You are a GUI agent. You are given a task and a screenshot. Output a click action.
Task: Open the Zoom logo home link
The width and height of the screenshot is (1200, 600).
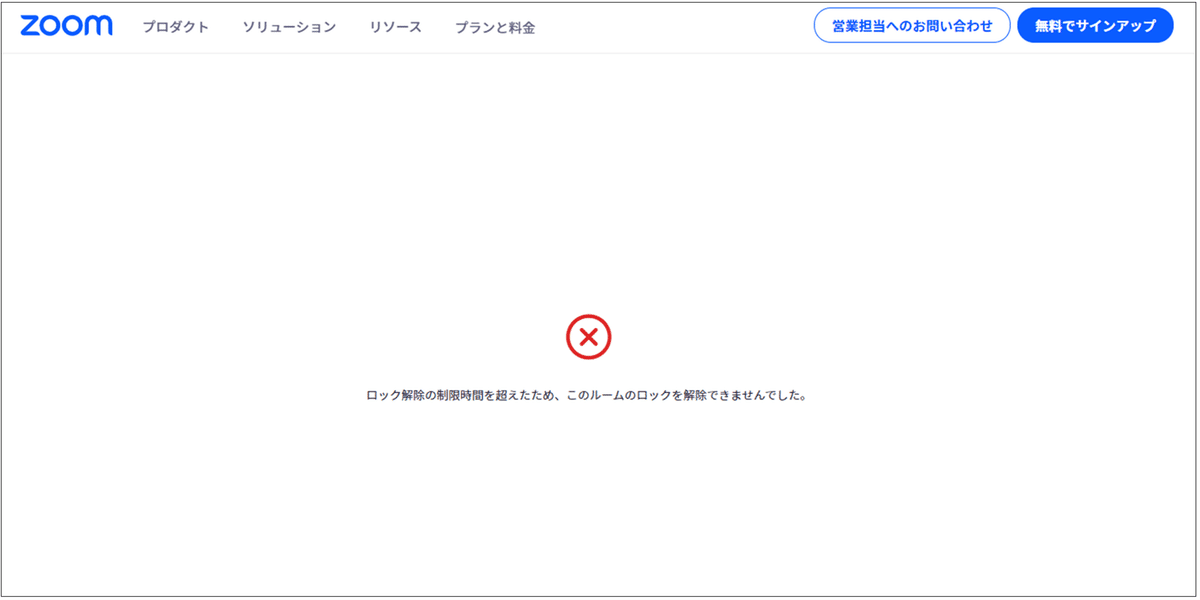click(66, 26)
